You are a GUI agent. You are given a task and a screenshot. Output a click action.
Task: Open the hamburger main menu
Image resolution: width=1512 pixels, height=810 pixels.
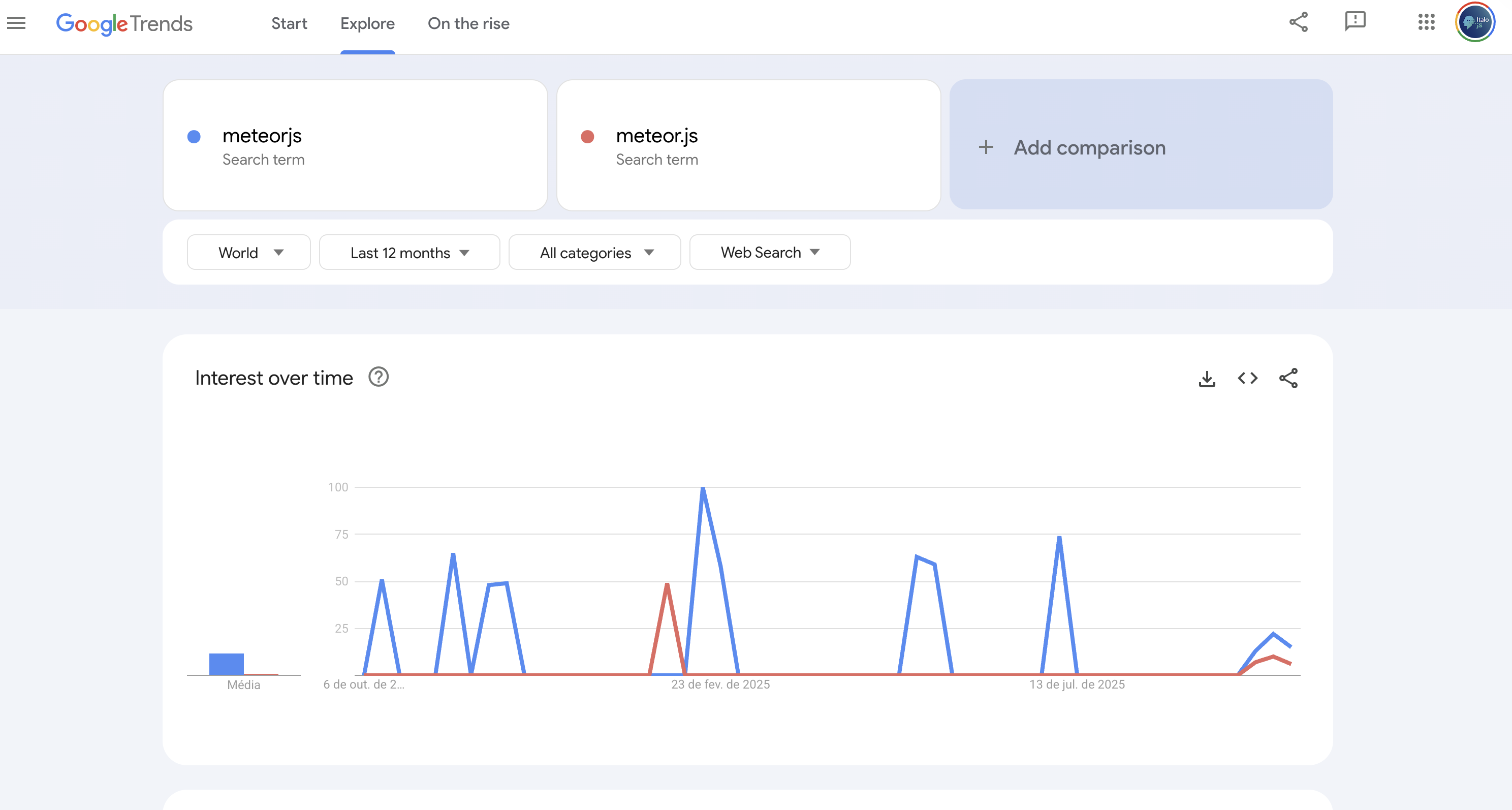point(16,23)
